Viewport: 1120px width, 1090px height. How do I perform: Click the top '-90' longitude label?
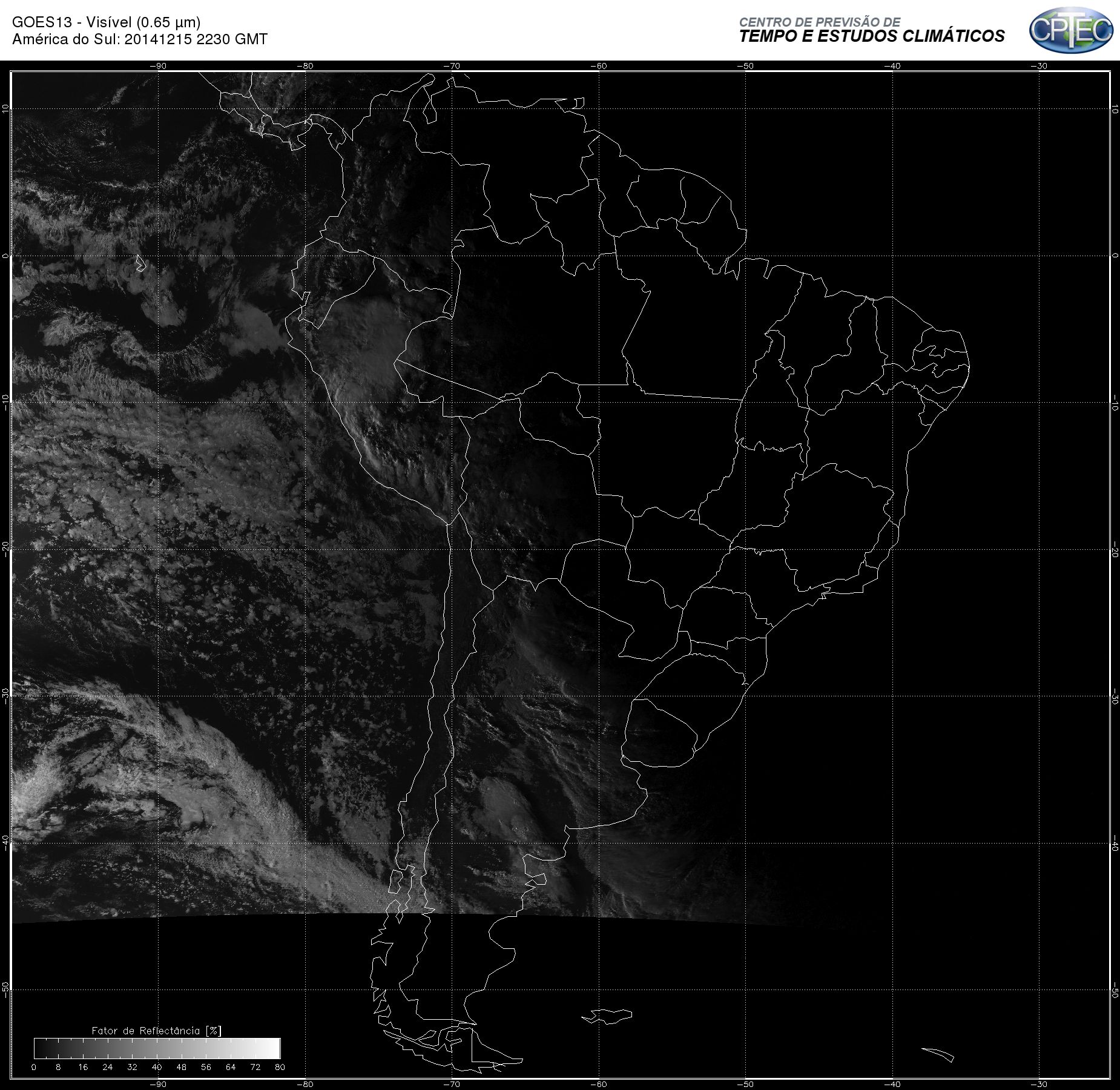click(158, 66)
